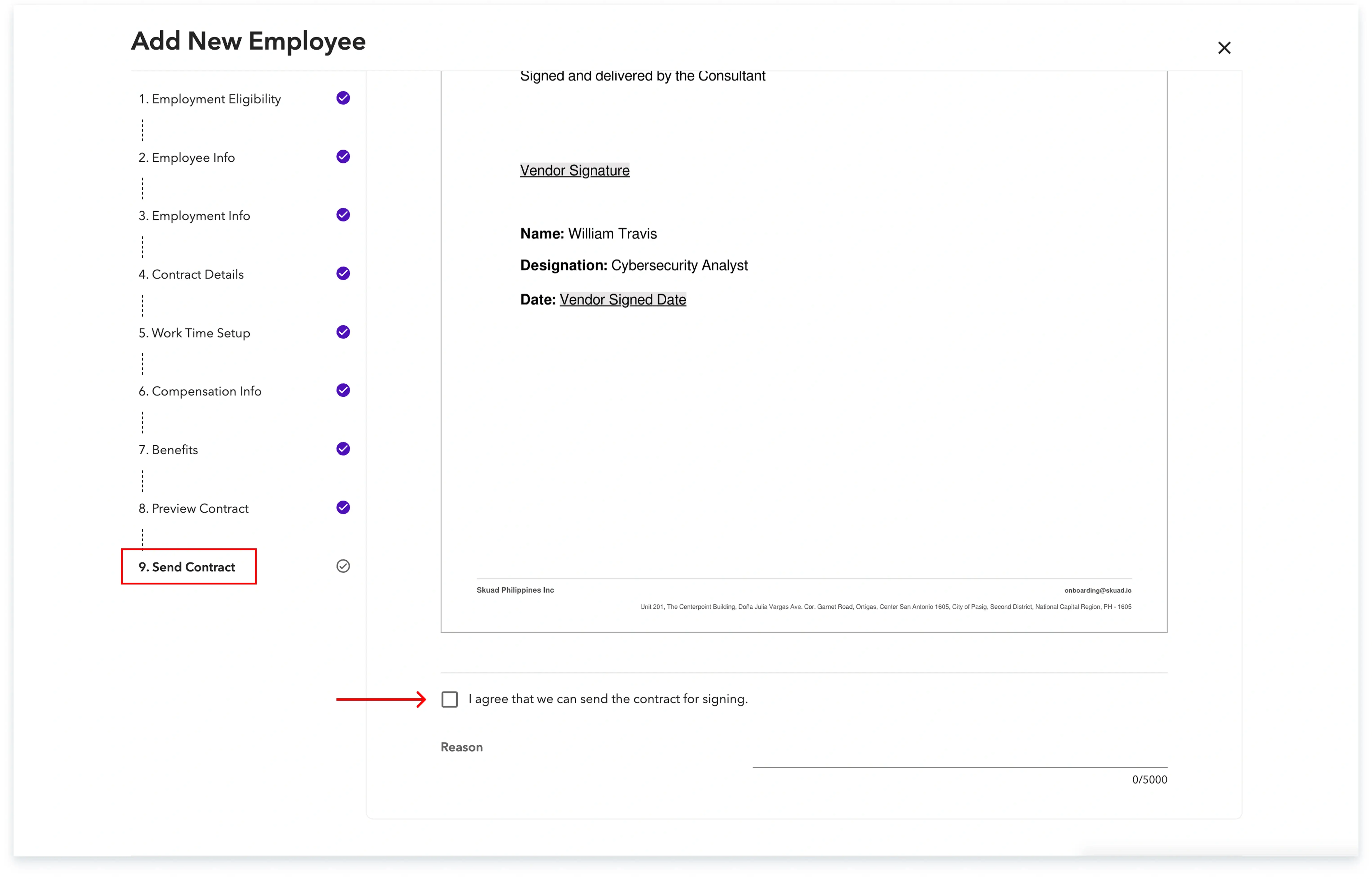The width and height of the screenshot is (1372, 879).
Task: Open the Employee Info step
Action: point(187,158)
